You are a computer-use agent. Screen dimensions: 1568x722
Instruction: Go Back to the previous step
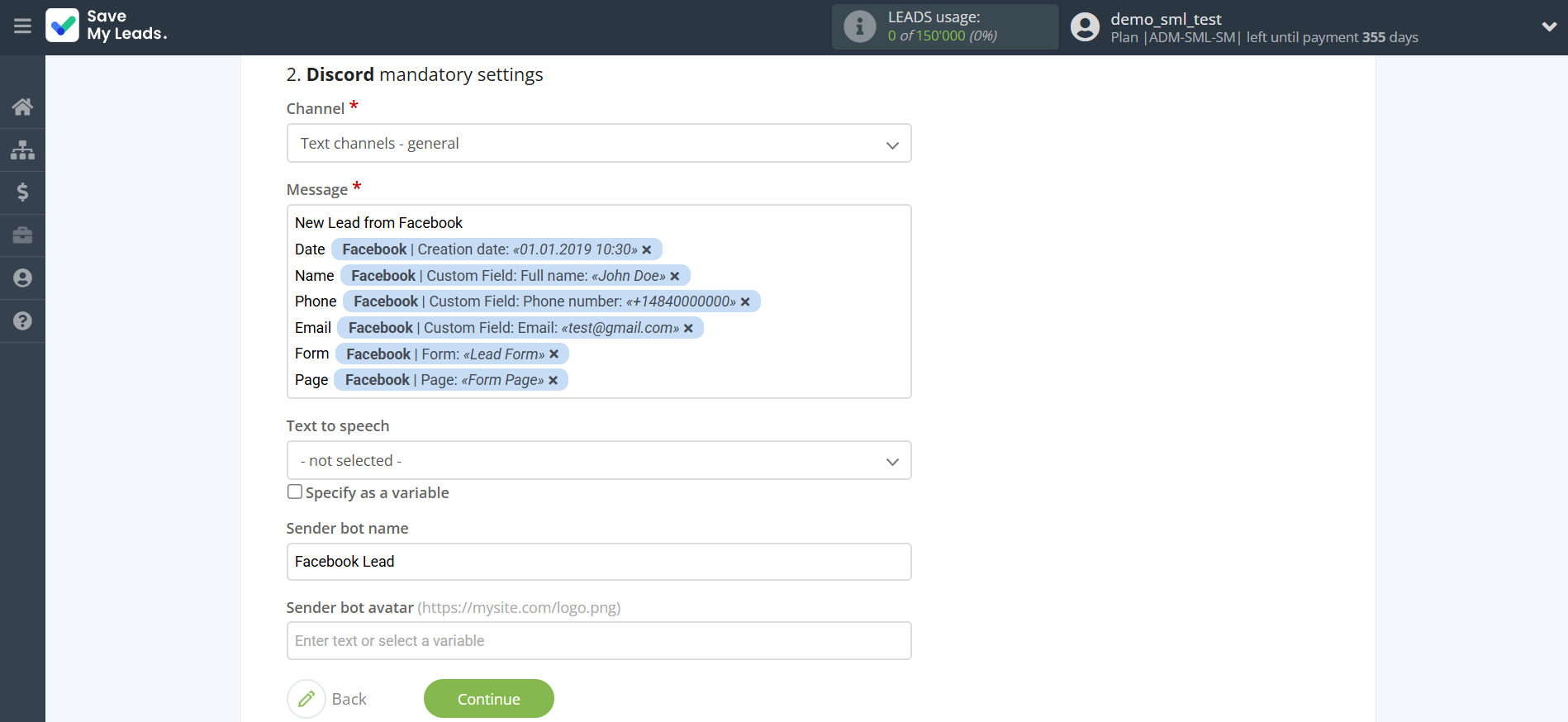[x=328, y=699]
